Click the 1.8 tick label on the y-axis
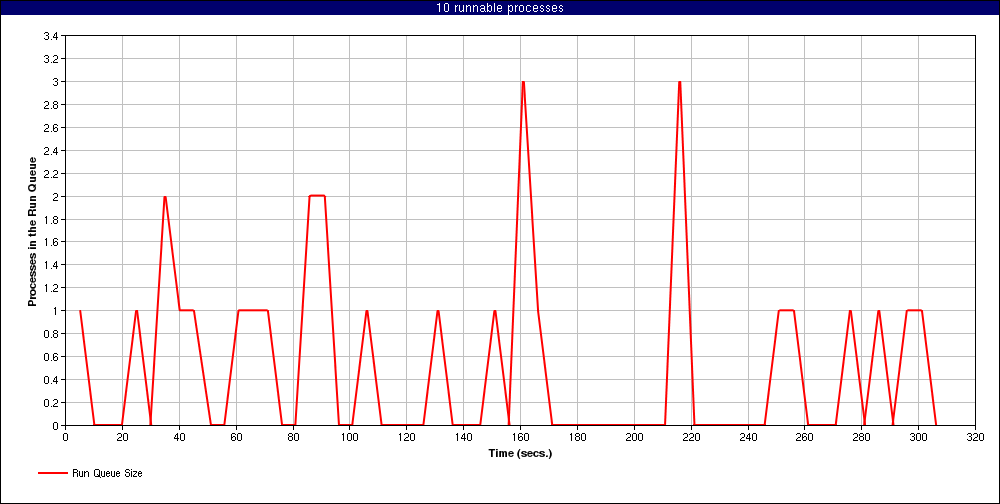Viewport: 1000px width, 504px height. tap(51, 219)
